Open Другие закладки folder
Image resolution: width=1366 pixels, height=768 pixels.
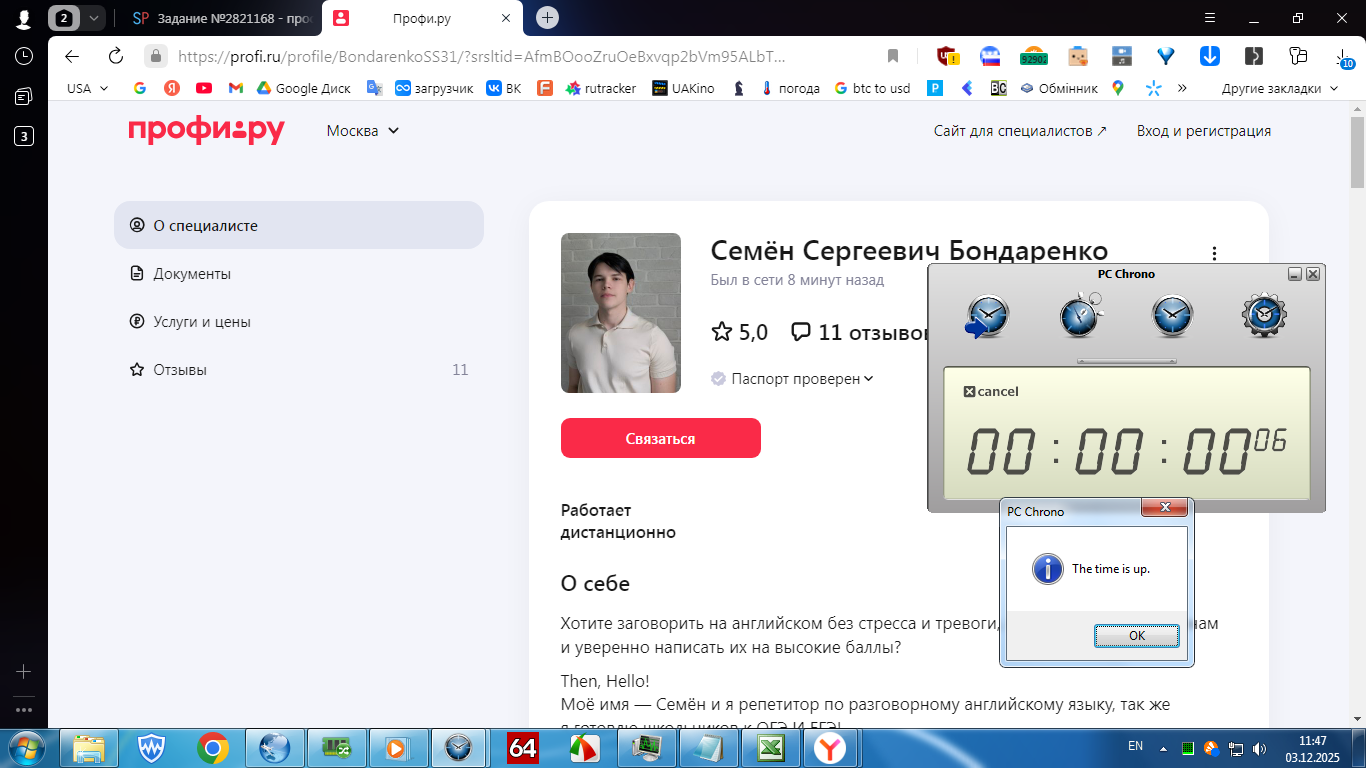click(x=1280, y=88)
